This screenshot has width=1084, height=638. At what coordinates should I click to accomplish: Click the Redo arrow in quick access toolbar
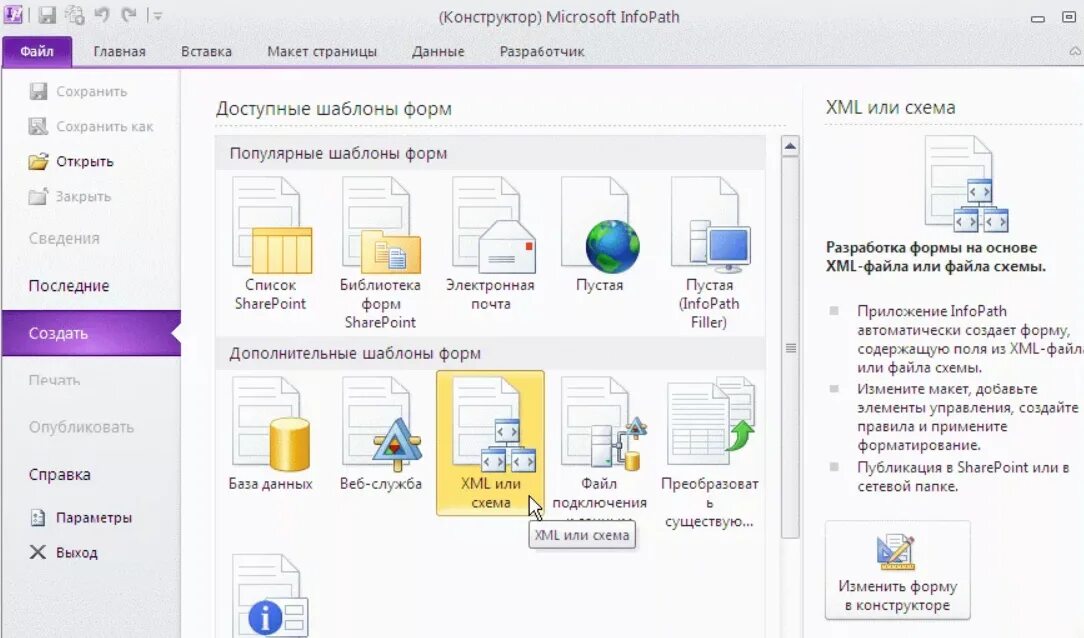click(129, 15)
